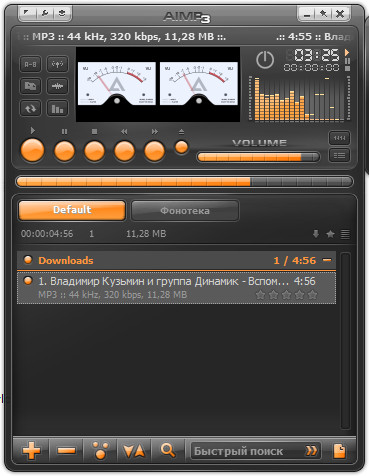Image resolution: width=369 pixels, height=476 pixels.
Task: Click the power scheduler icon
Action: pos(265,60)
